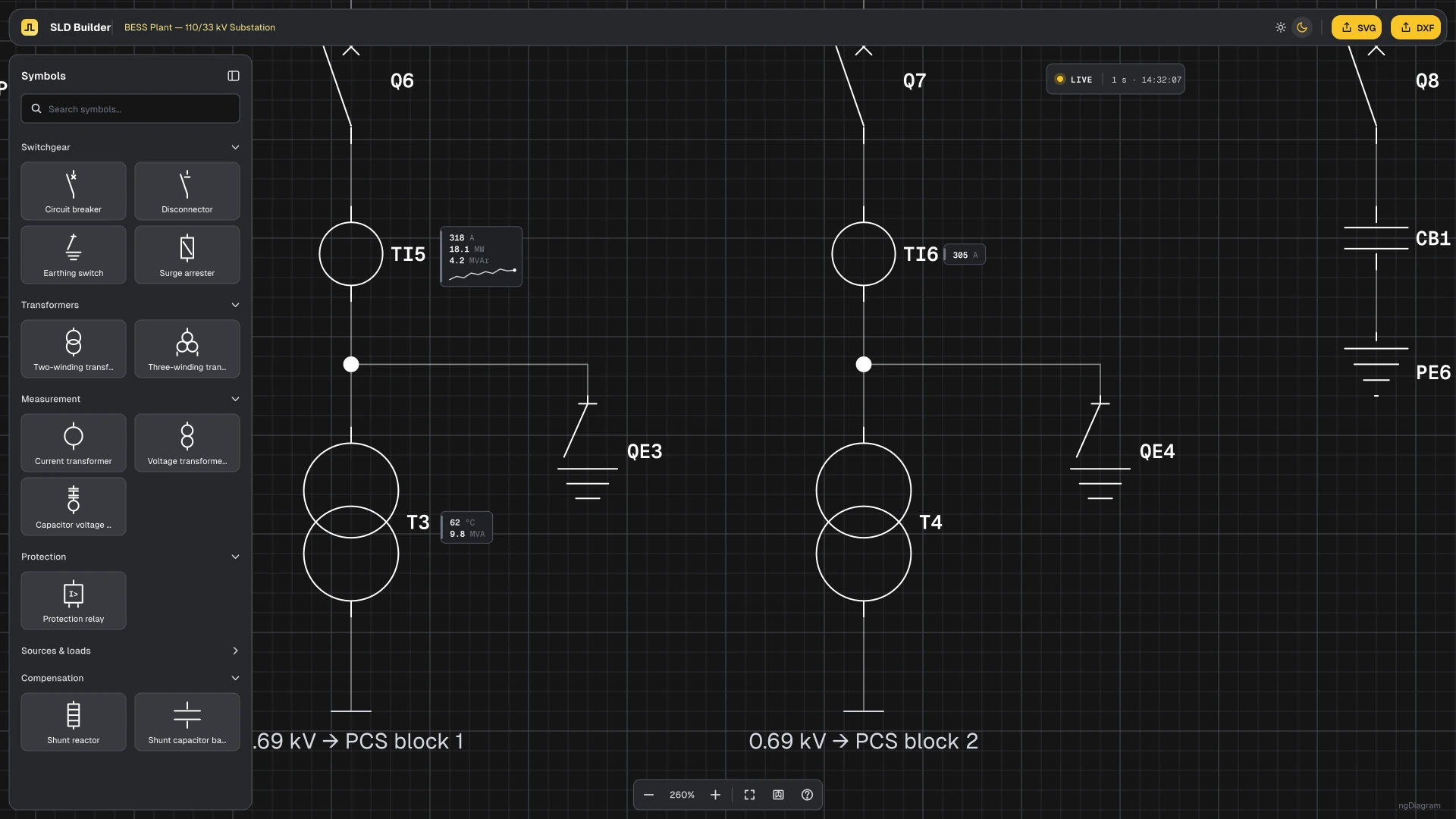Select the QE3 earthing switch on canvas
Screen dimensions: 1456x819
588,449
